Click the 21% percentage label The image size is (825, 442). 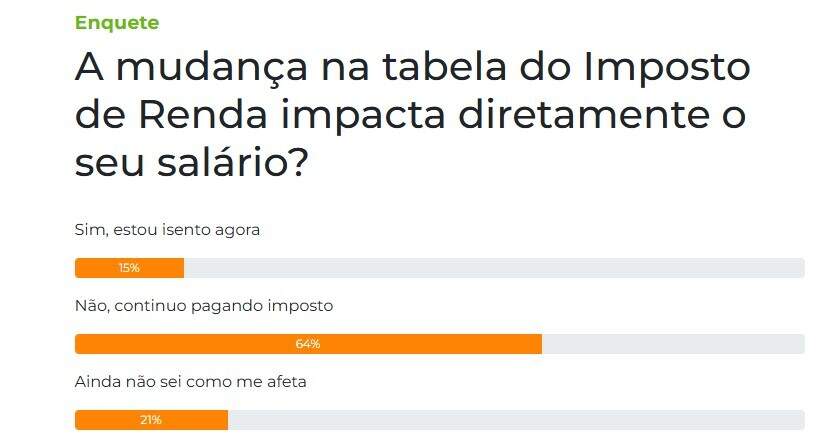pyautogui.click(x=150, y=420)
